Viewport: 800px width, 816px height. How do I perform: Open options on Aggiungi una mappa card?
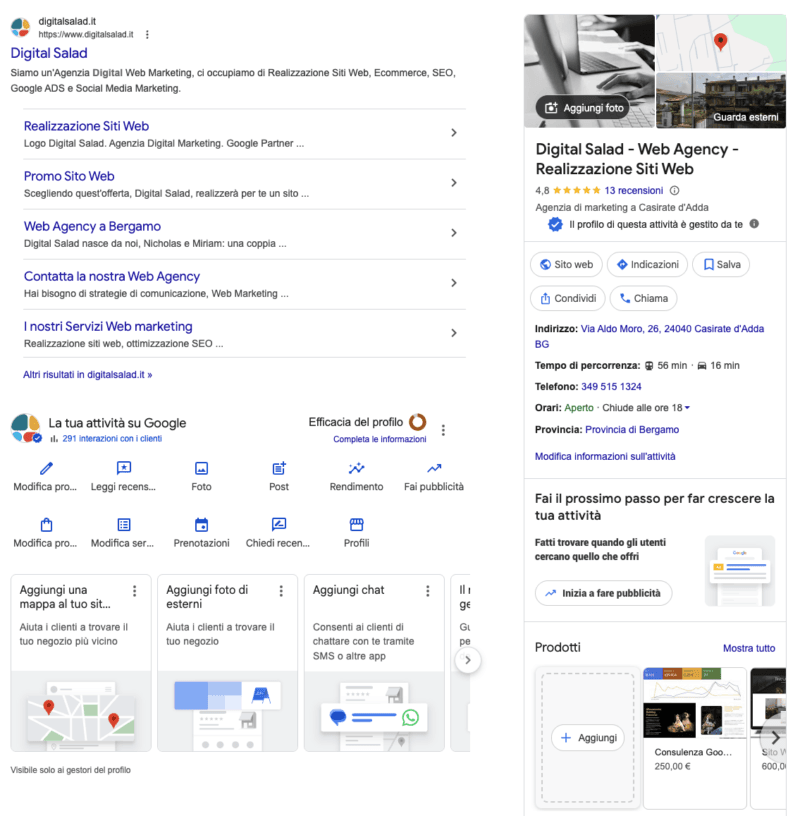134,591
